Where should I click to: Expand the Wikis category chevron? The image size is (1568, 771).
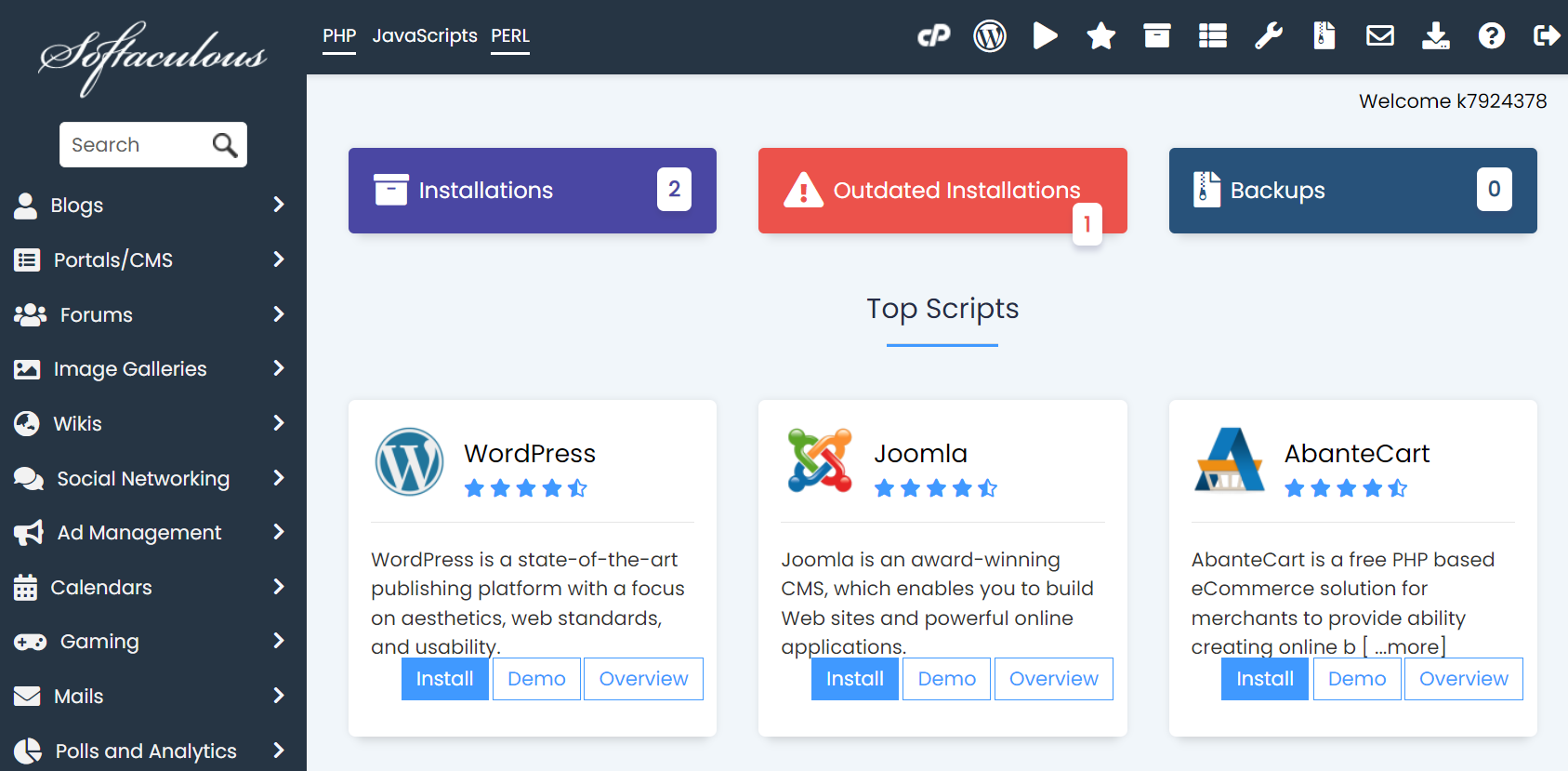click(x=278, y=423)
